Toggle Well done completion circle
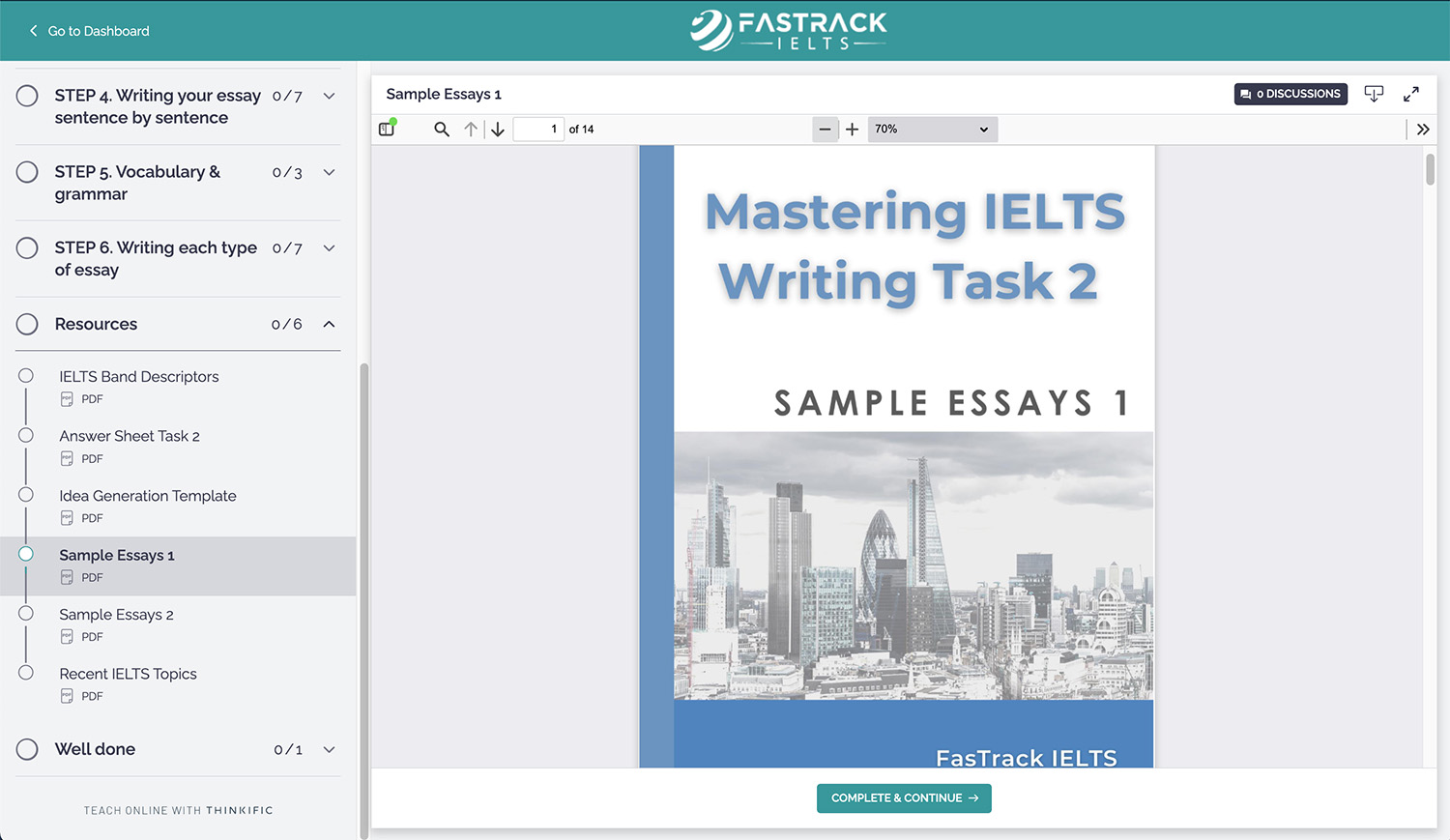Screen dimensions: 1450x840 point(27,749)
